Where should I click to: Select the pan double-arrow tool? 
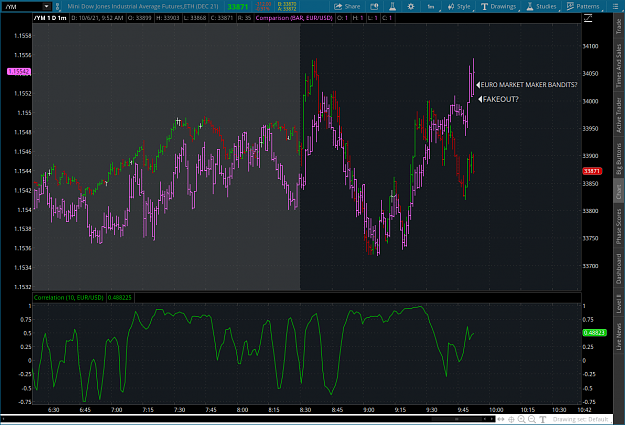click(x=501, y=419)
